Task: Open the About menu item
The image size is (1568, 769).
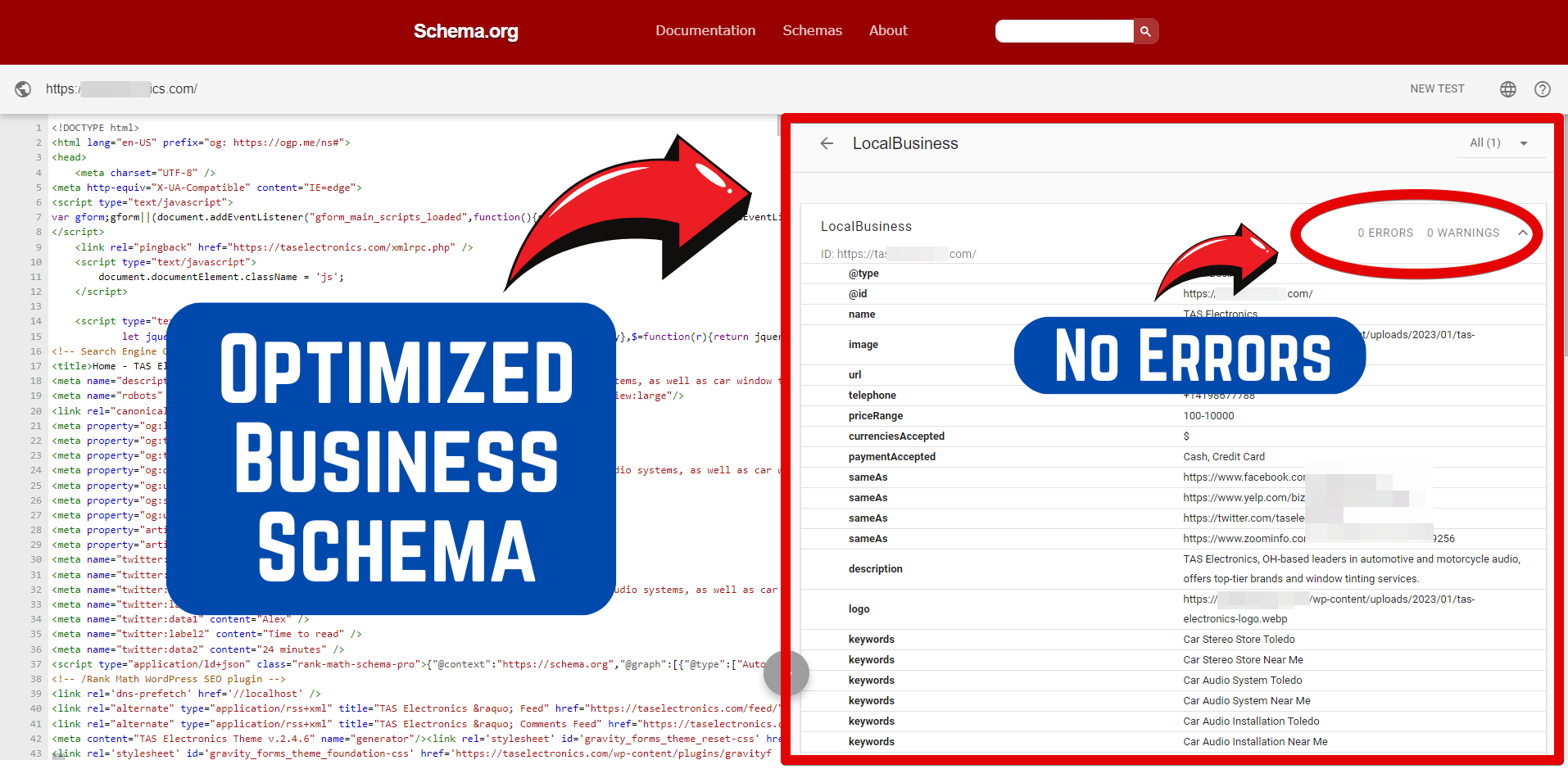Action: (x=888, y=30)
